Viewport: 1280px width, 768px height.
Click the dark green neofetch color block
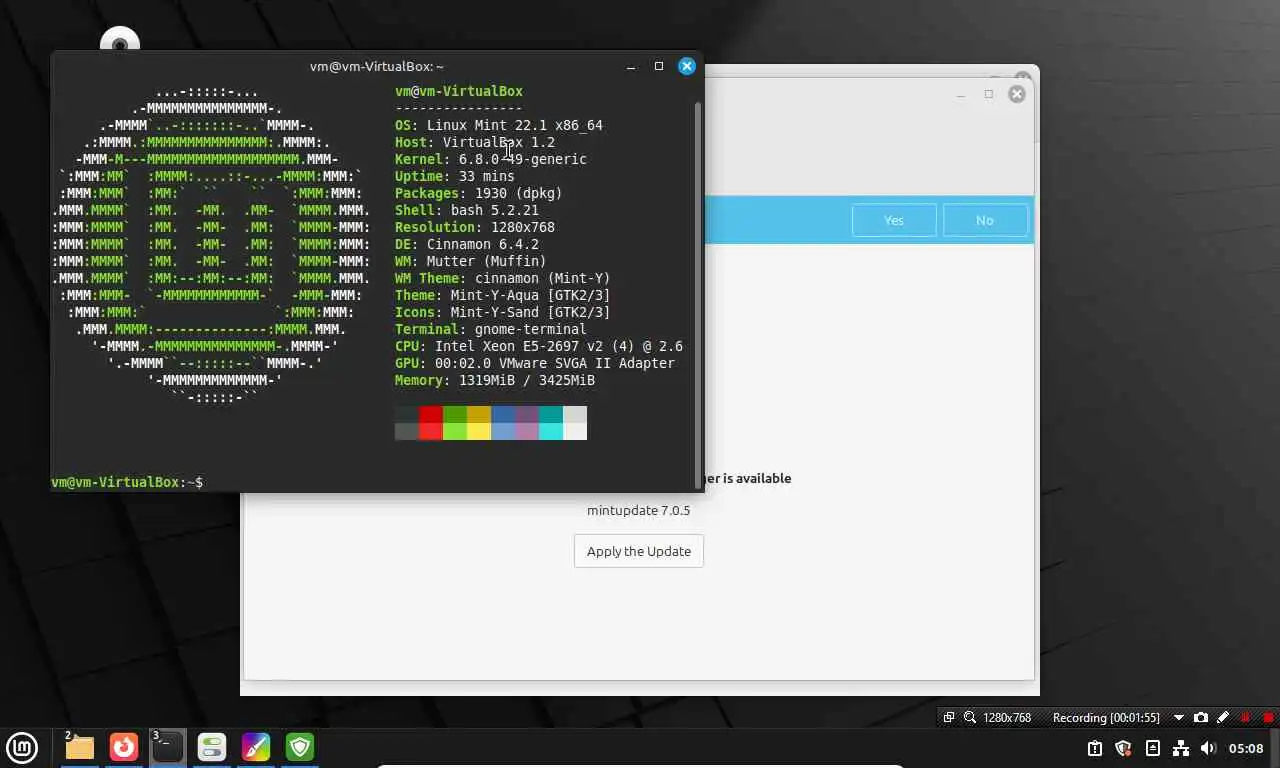coord(455,415)
